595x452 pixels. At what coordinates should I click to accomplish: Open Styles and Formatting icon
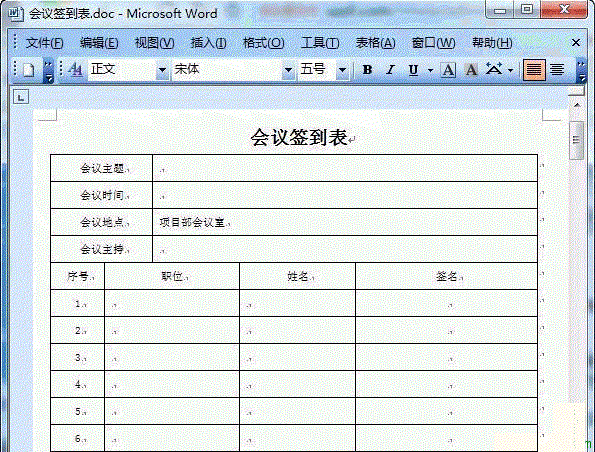click(76, 70)
